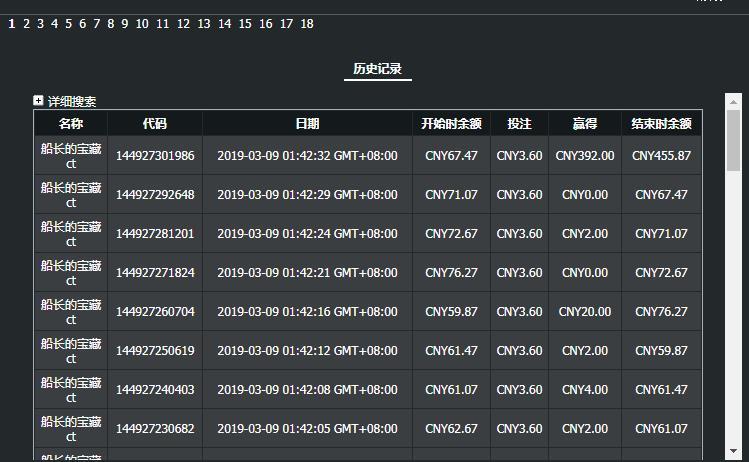Expand the 详细搜索 plus icon

pyautogui.click(x=38, y=100)
